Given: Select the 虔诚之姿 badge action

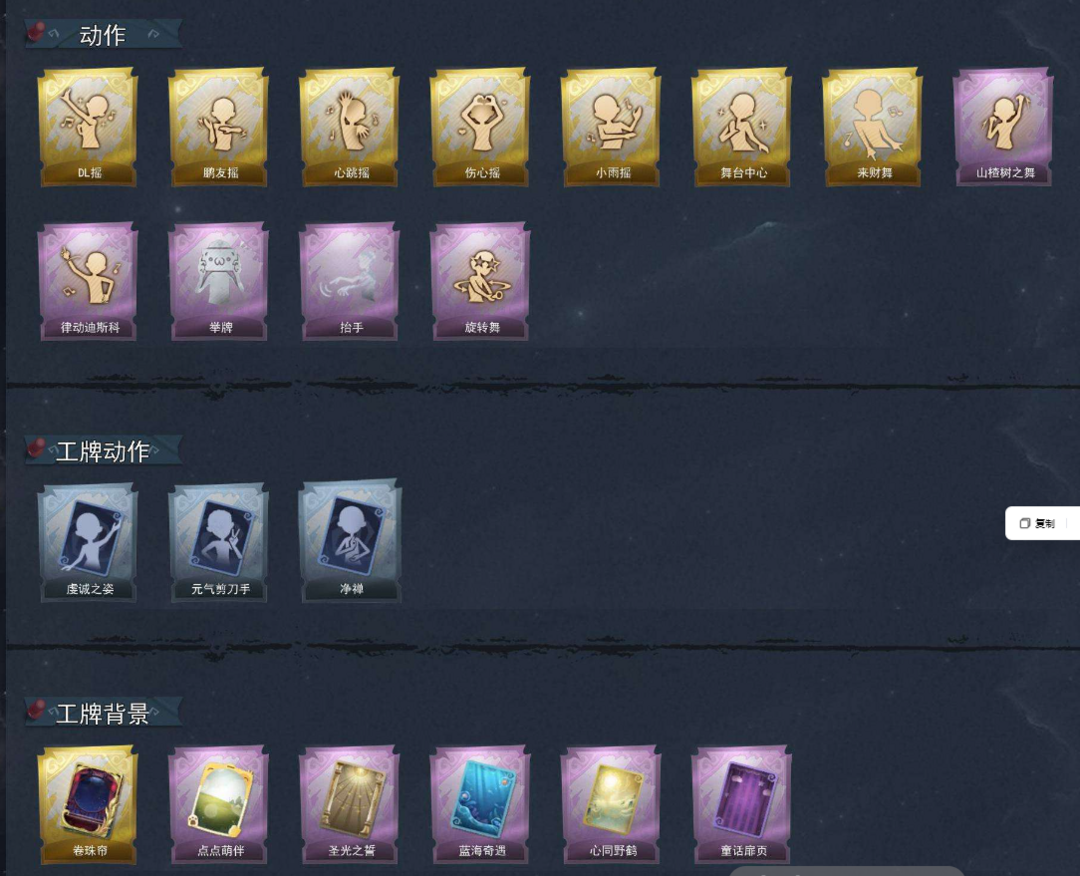Looking at the screenshot, I should click(x=88, y=542).
